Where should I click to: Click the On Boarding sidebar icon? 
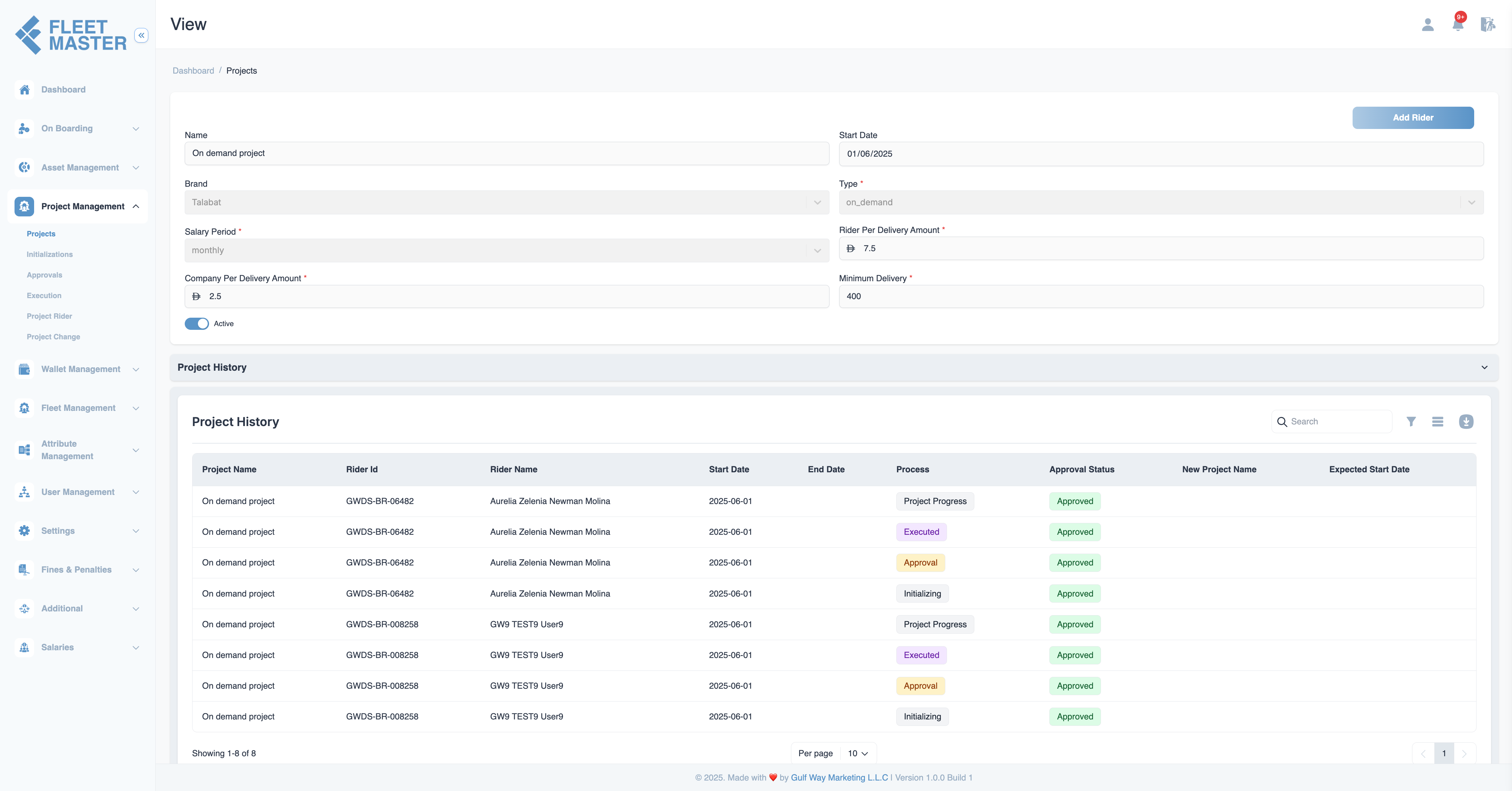24,129
